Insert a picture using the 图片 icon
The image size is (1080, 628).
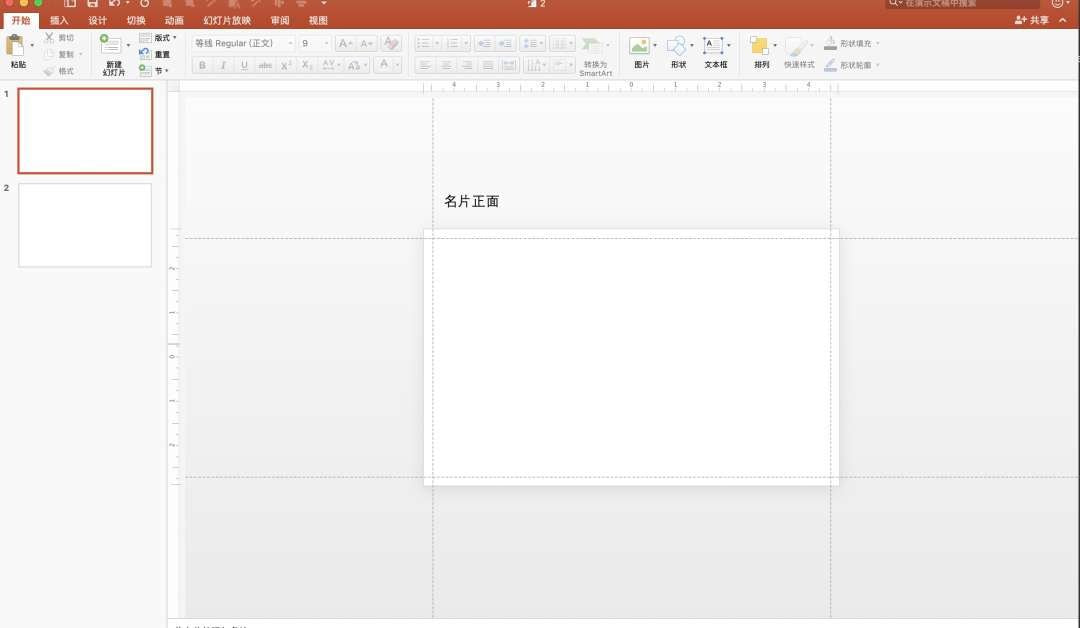point(640,46)
